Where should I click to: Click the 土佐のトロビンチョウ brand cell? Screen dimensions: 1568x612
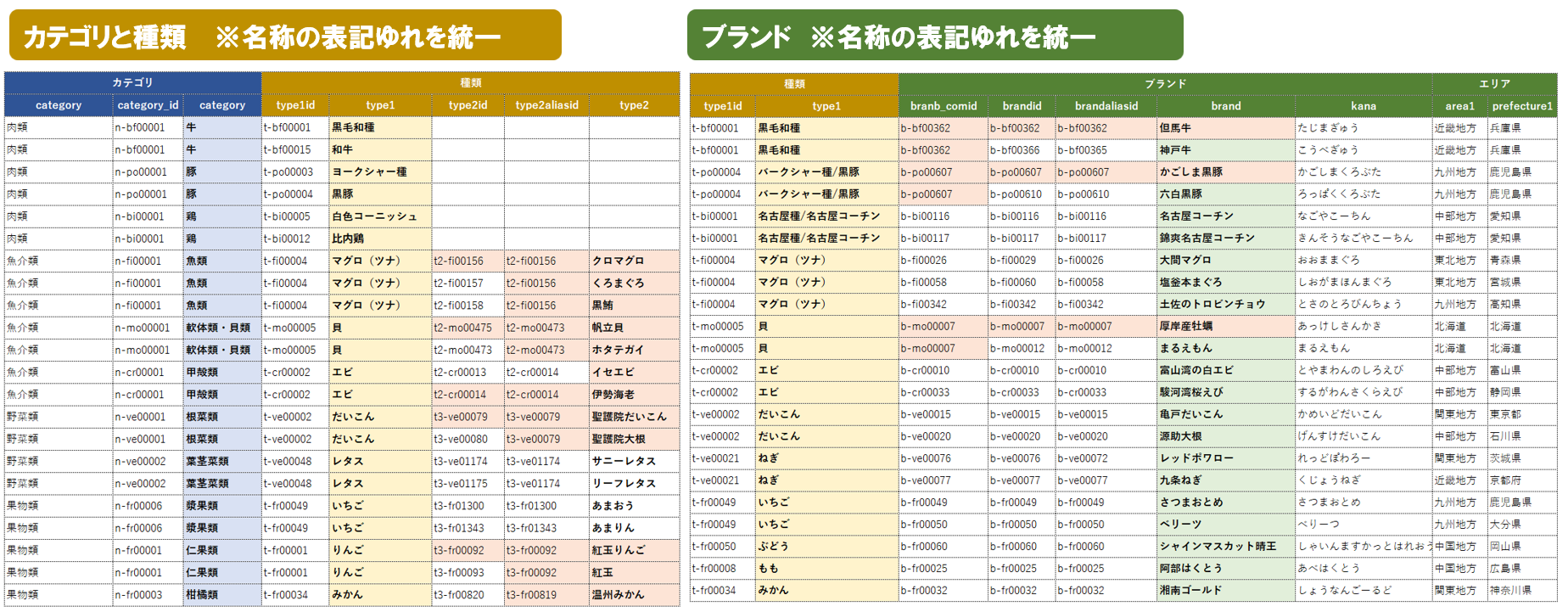(1226, 304)
